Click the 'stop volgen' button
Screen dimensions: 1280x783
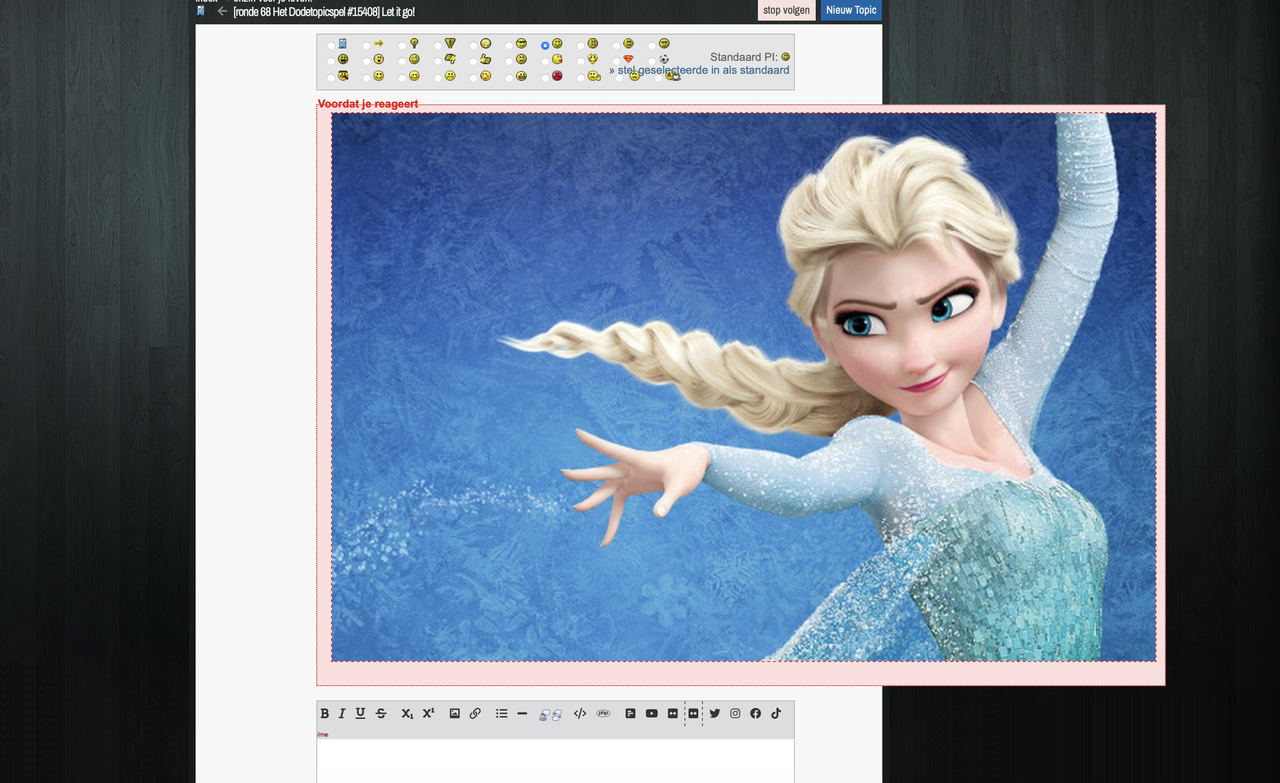coord(787,10)
